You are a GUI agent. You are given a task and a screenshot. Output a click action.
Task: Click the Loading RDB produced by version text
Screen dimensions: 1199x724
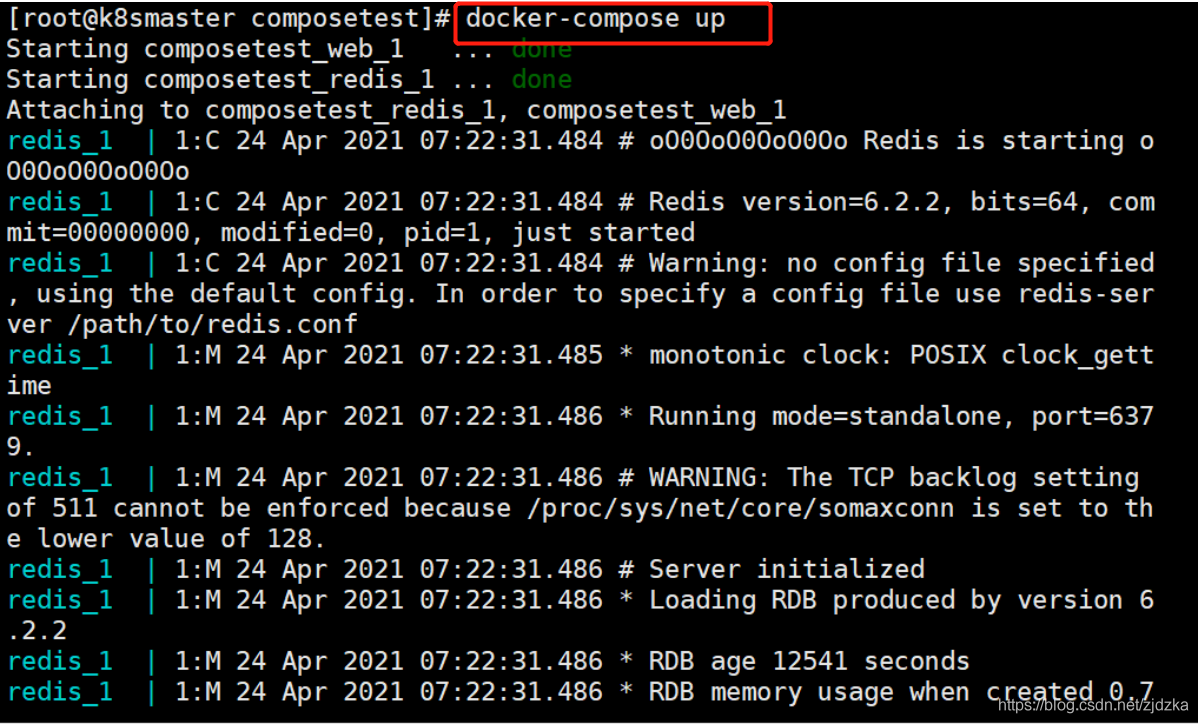click(886, 599)
